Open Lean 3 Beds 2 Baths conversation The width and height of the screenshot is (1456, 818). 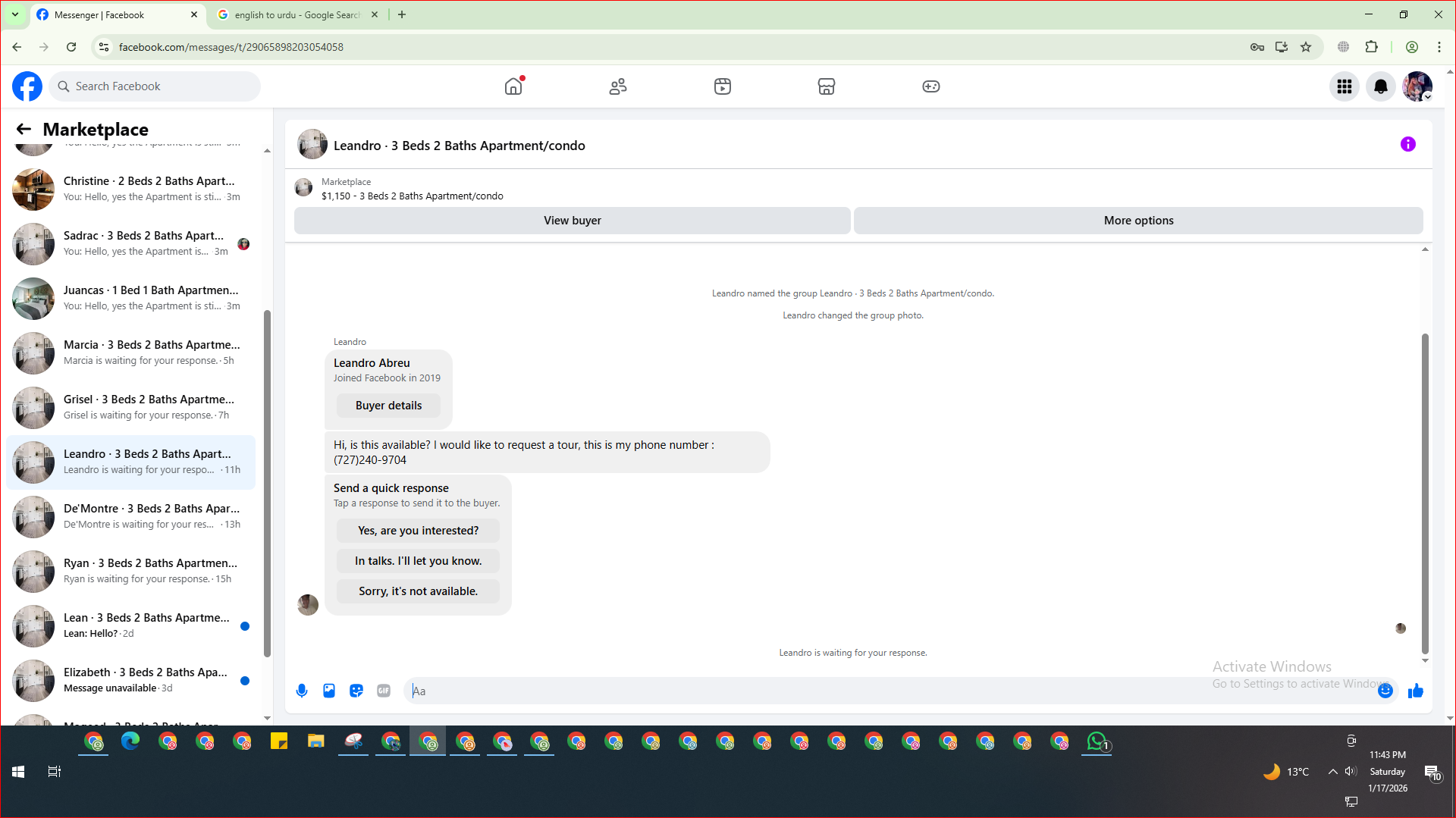pyautogui.click(x=130, y=626)
